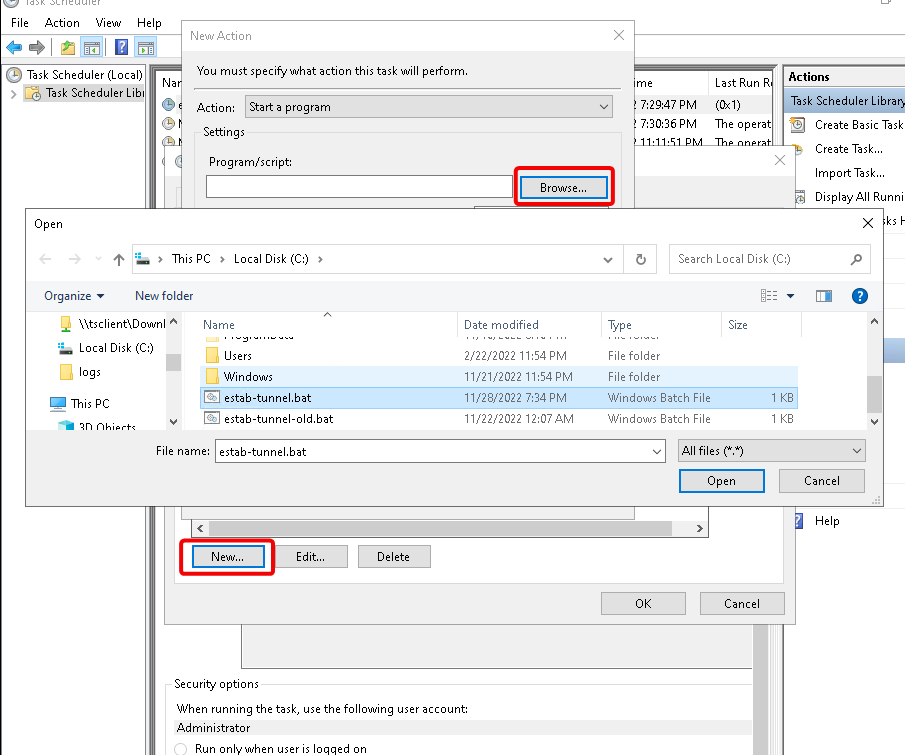This screenshot has width=905, height=755.
Task: Open the Open dialog's blue help icon
Action: (x=859, y=296)
